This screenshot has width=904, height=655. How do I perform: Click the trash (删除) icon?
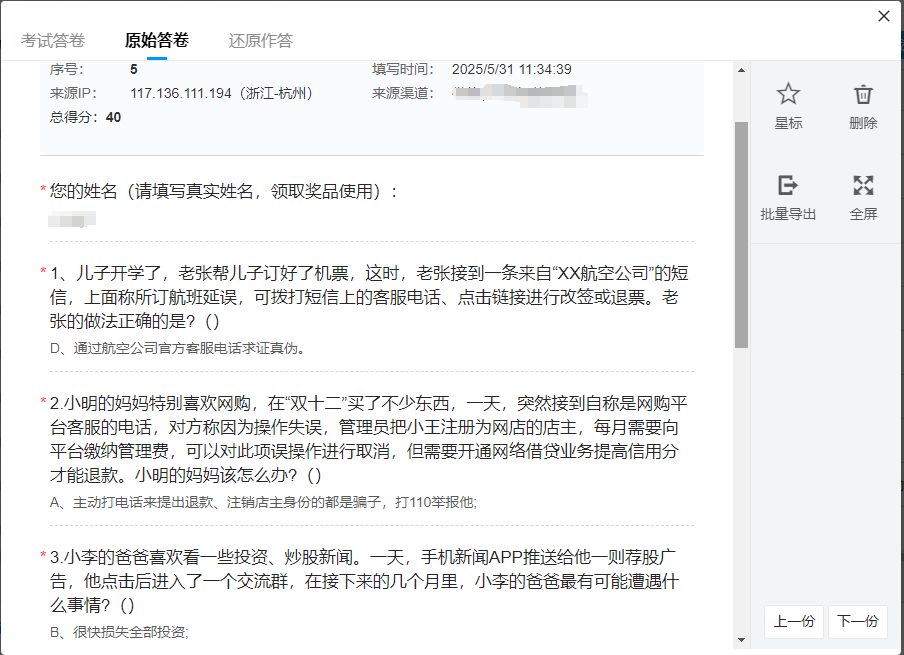(863, 94)
